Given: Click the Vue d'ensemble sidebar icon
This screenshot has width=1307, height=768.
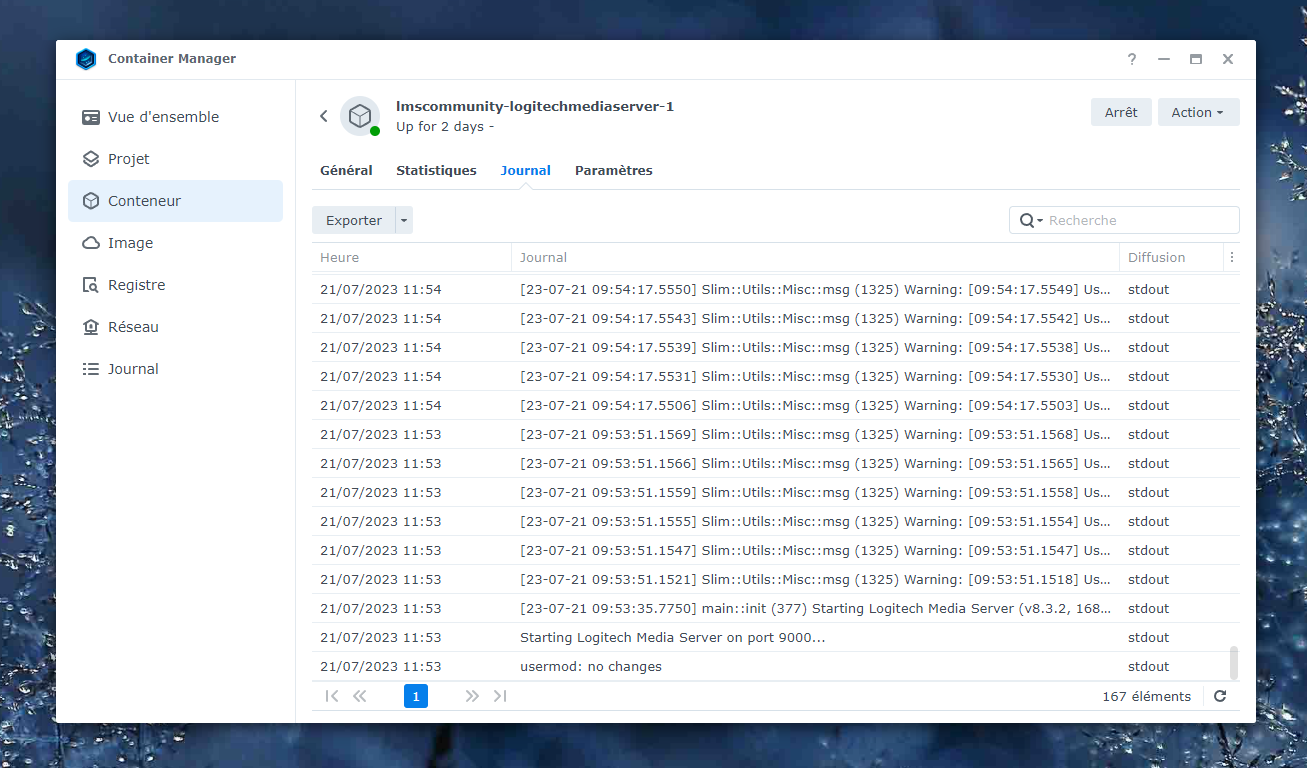Looking at the screenshot, I should coord(91,117).
